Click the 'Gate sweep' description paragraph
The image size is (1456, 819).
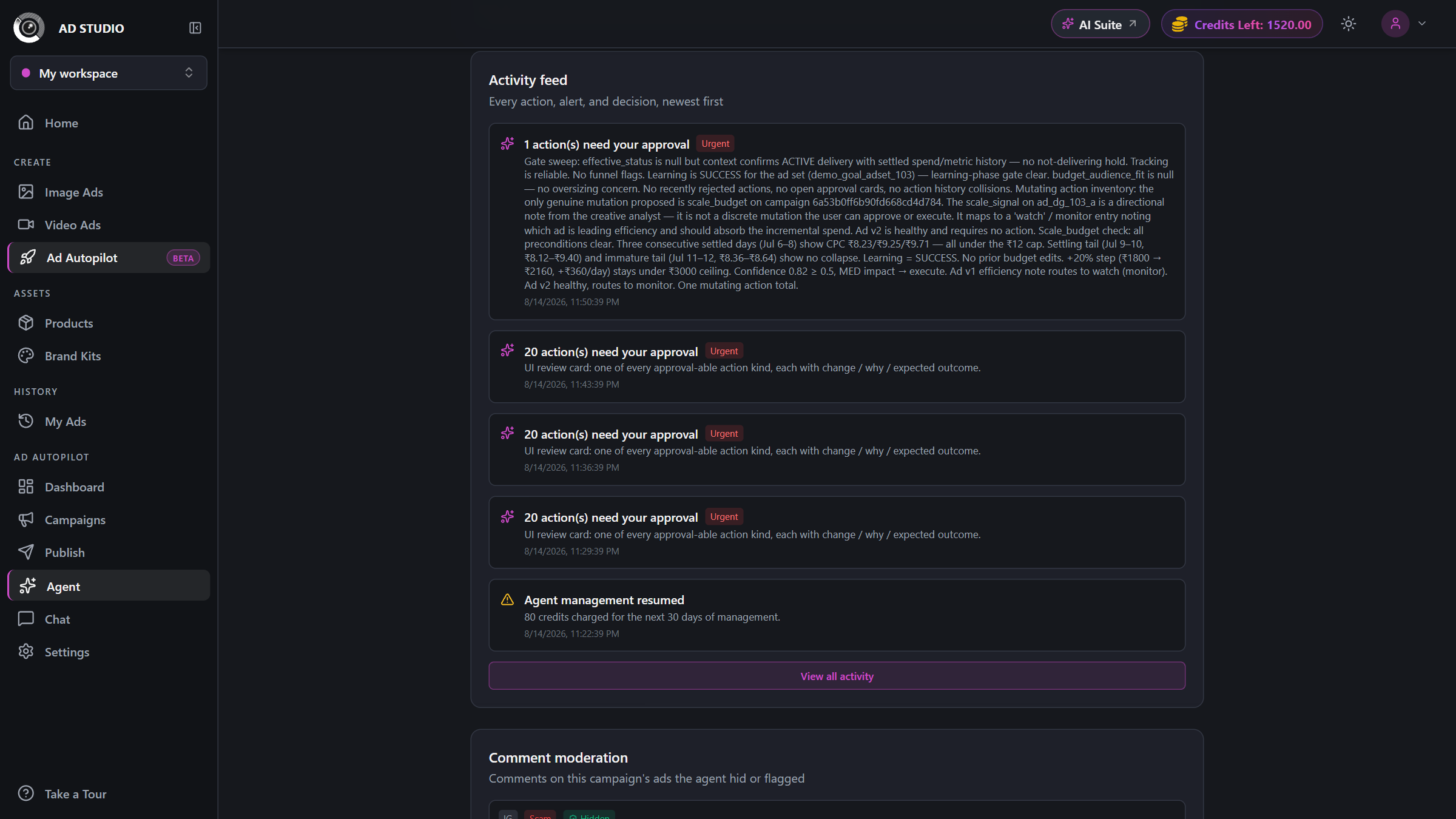849,223
